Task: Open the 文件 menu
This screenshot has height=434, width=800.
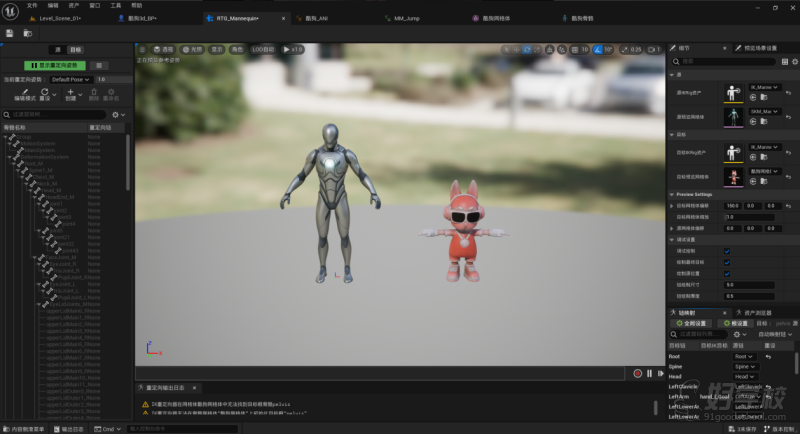Action: click(32, 5)
